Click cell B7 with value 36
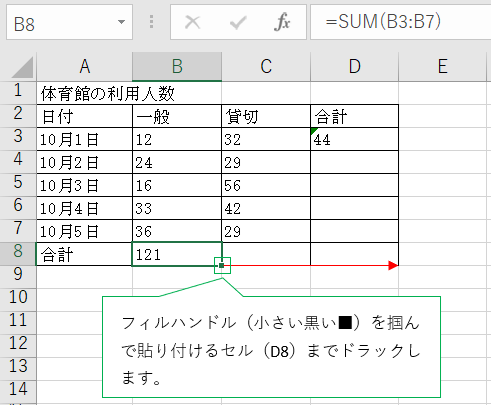This screenshot has height=405, width=491. coord(177,231)
